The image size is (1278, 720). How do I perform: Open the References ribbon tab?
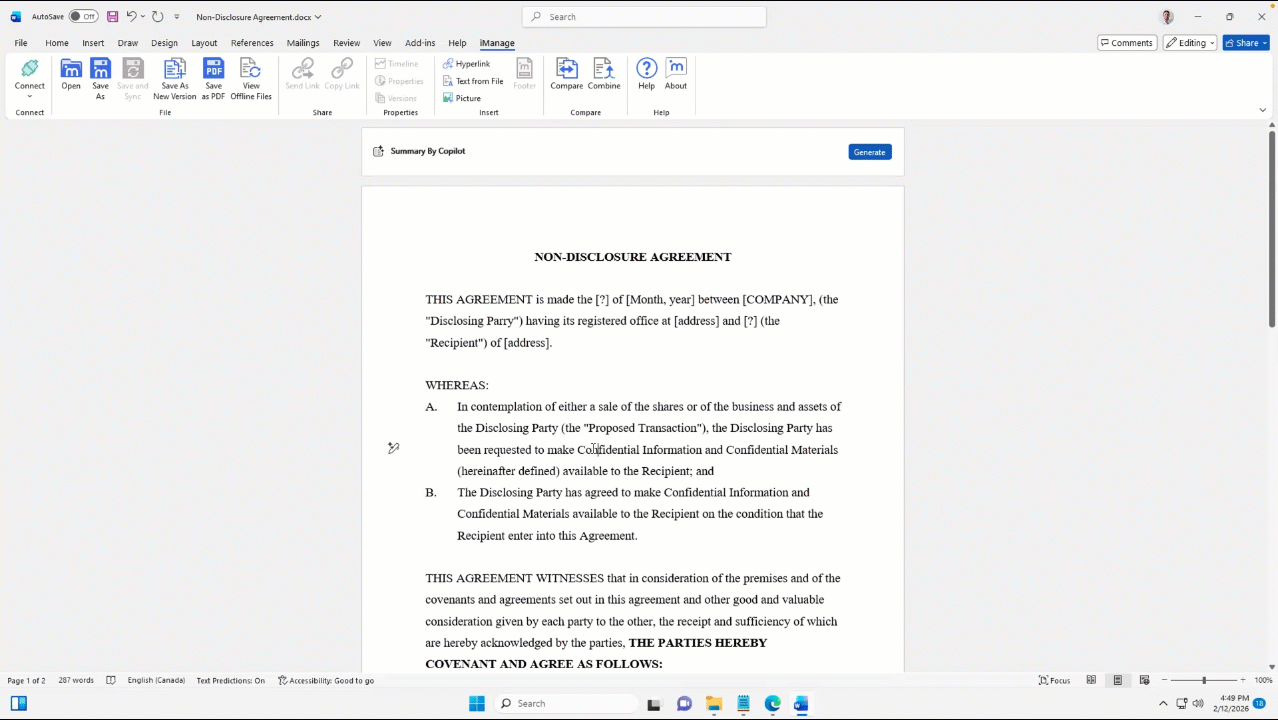(251, 42)
